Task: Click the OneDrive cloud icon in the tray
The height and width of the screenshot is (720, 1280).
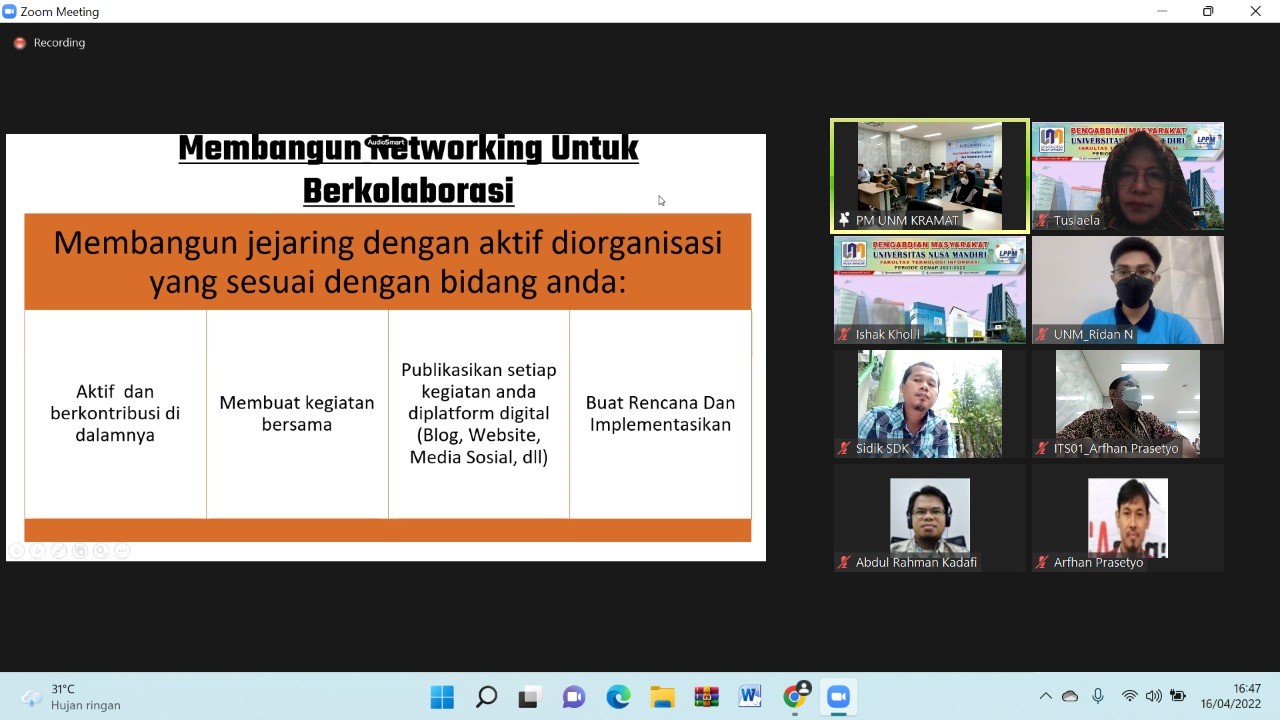Action: 1070,696
